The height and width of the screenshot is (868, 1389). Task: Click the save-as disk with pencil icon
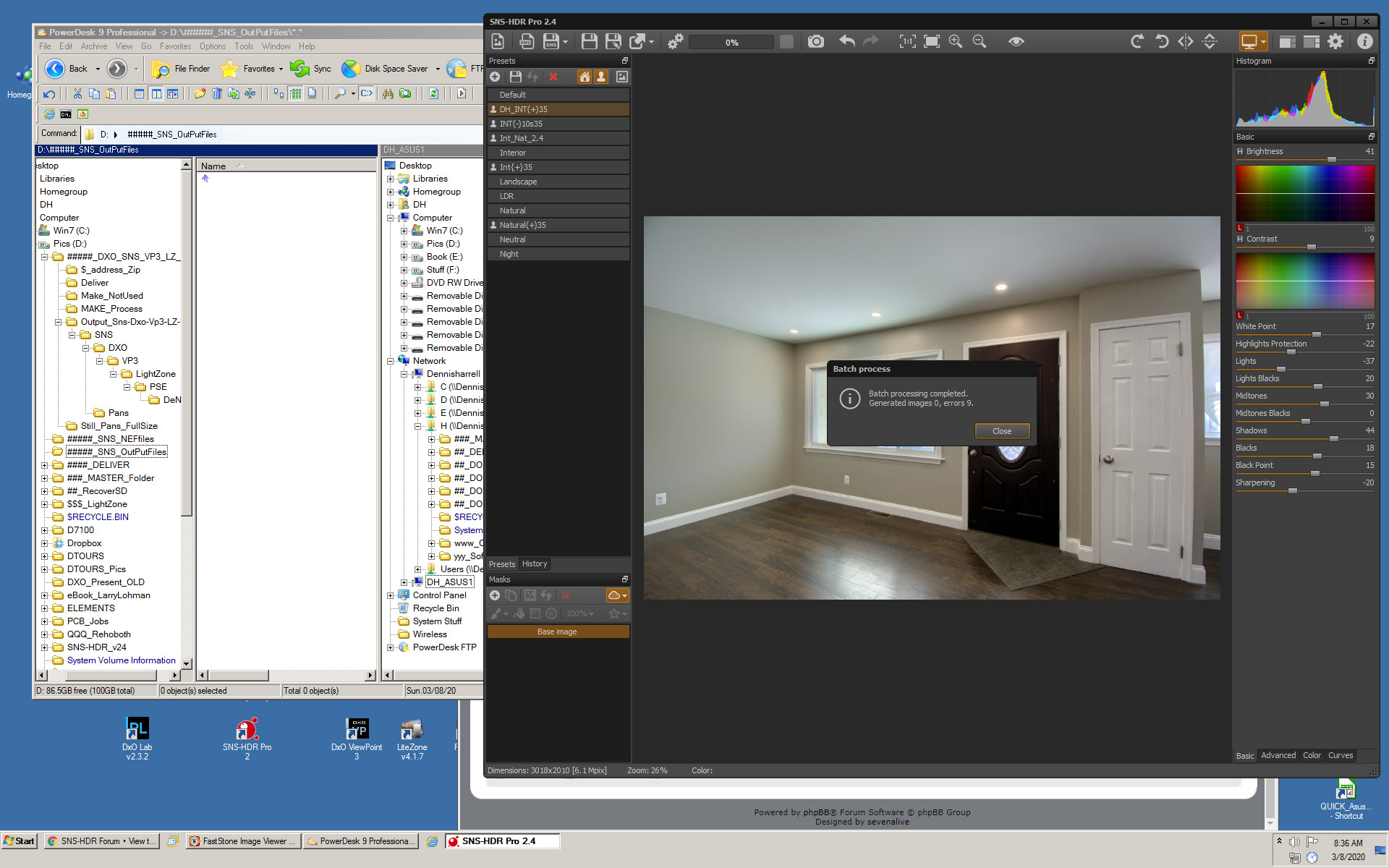pos(613,42)
